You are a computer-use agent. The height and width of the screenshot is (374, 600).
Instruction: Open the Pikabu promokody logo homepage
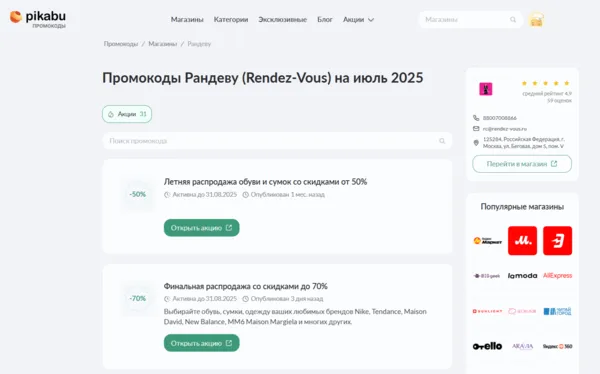38,19
